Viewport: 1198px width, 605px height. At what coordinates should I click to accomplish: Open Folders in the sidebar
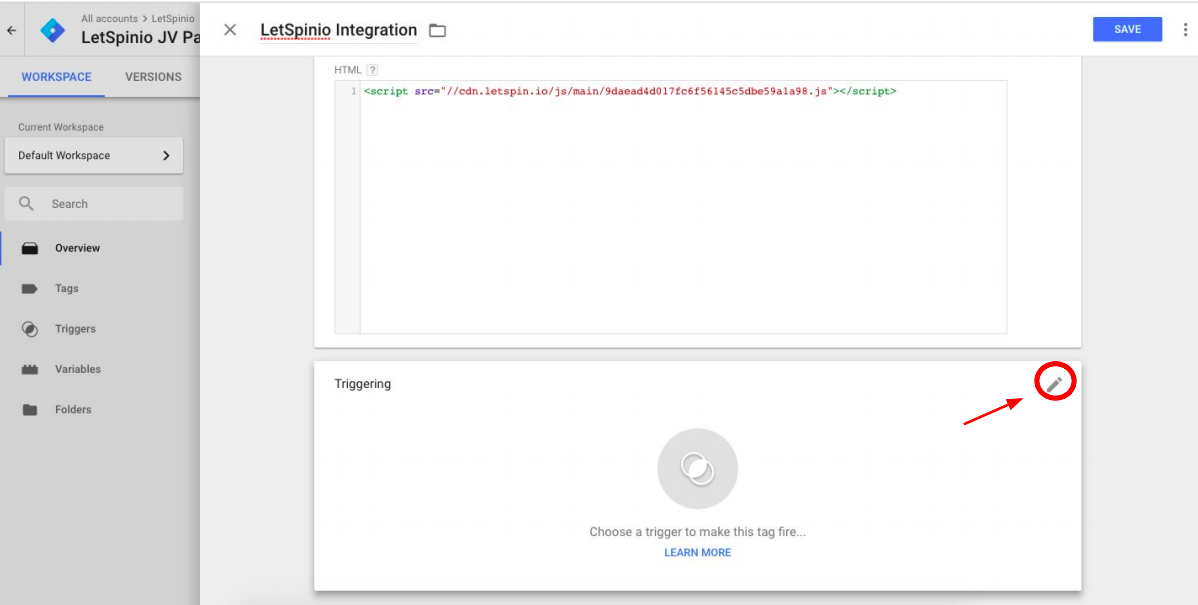(x=73, y=409)
